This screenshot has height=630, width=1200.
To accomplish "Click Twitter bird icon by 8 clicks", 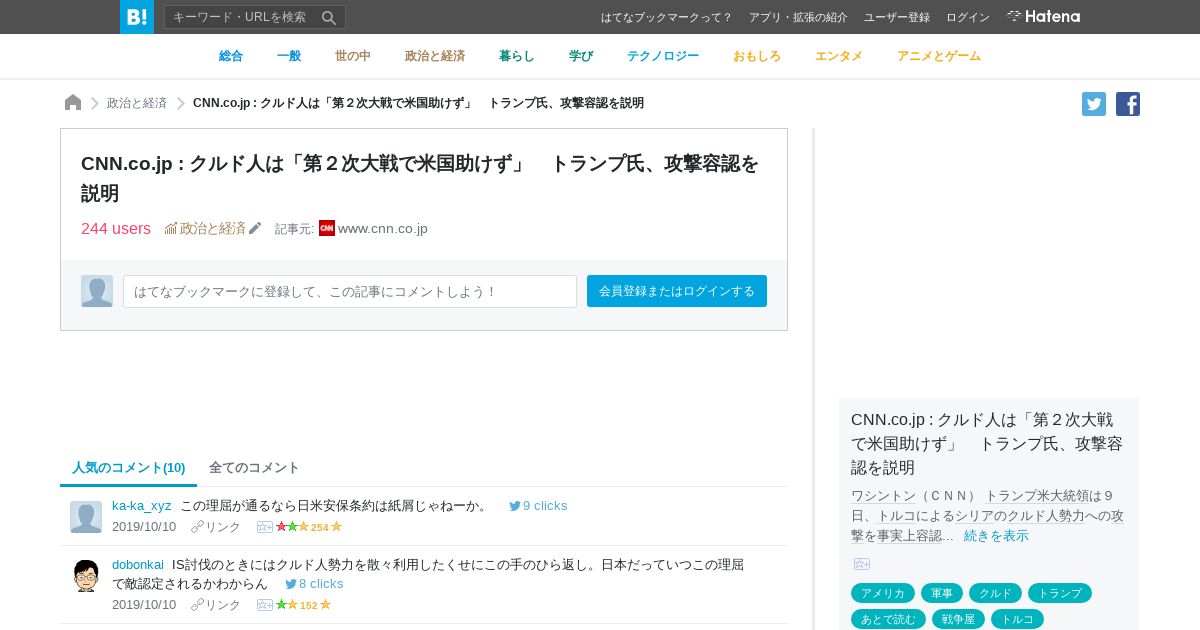I will 291,584.
